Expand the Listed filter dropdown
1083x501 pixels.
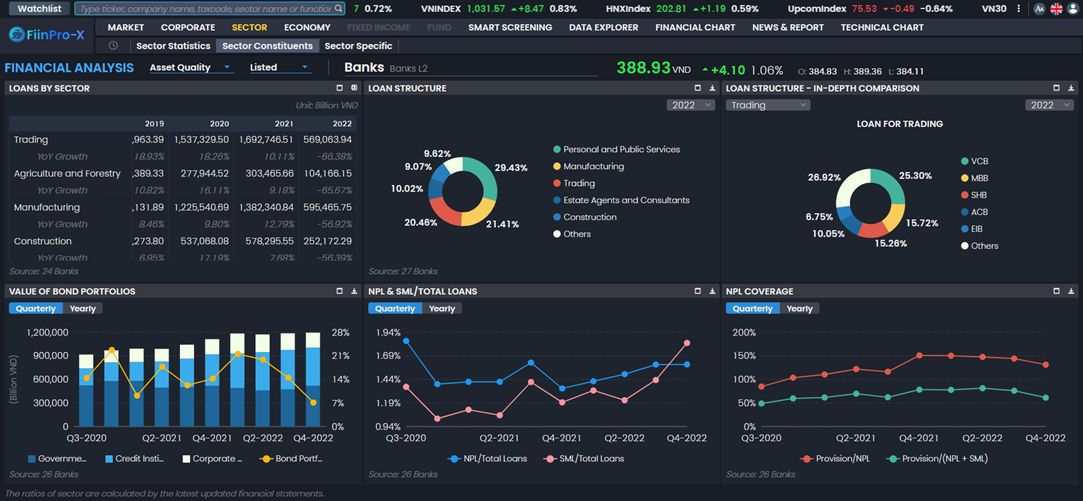coord(279,68)
